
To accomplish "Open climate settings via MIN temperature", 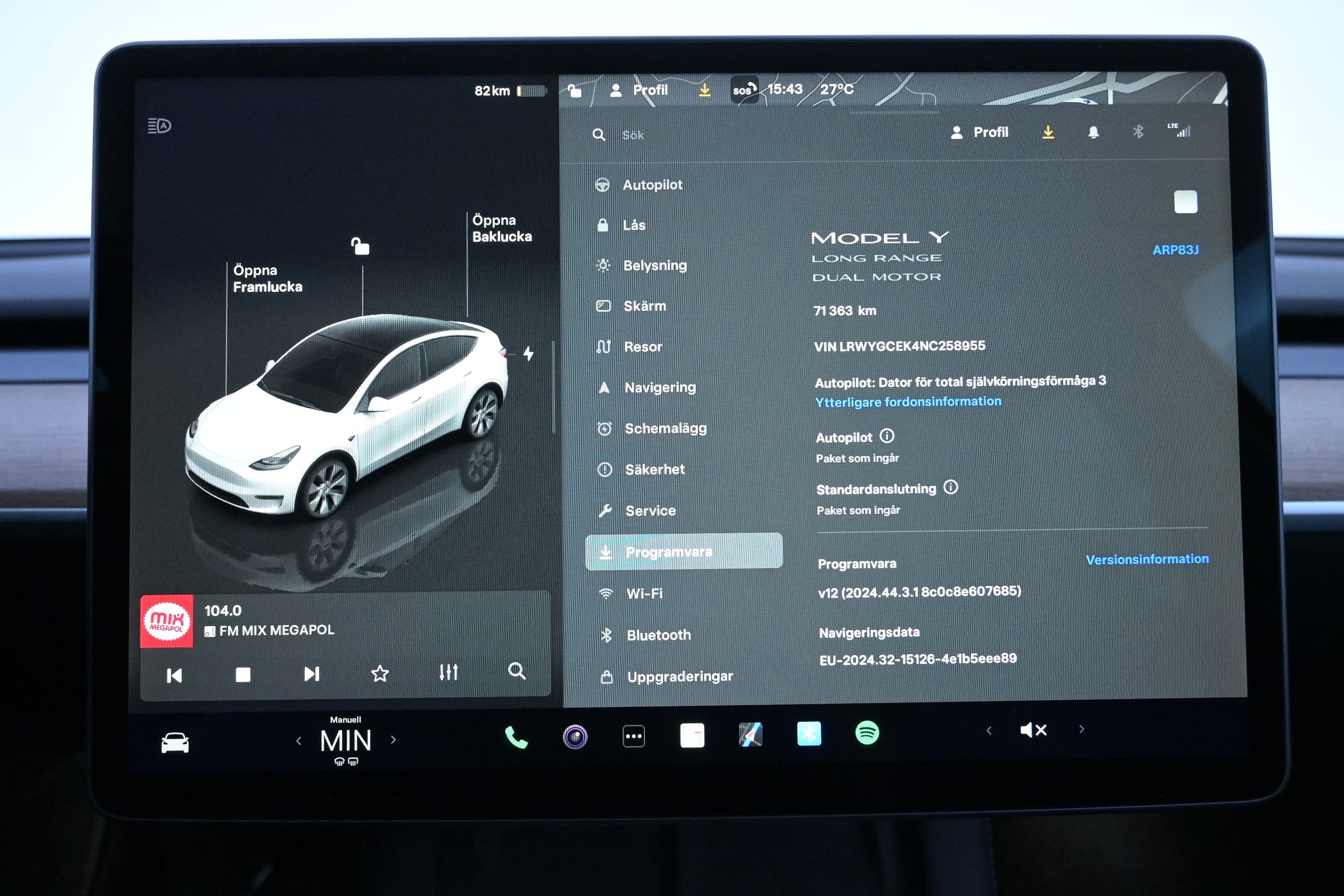I will pos(346,741).
